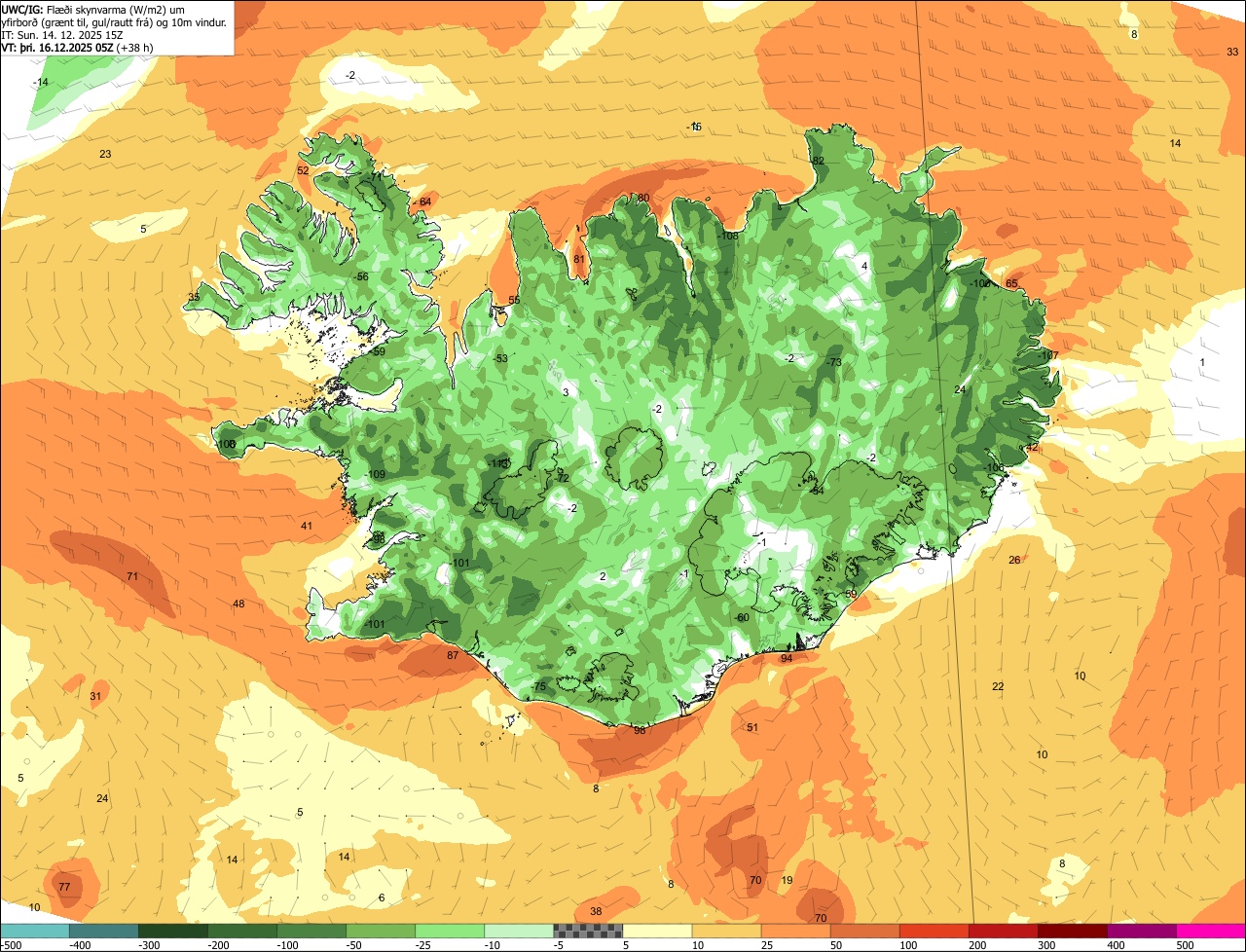Pick the orange-brown legend swatch labeled 50

[865, 931]
